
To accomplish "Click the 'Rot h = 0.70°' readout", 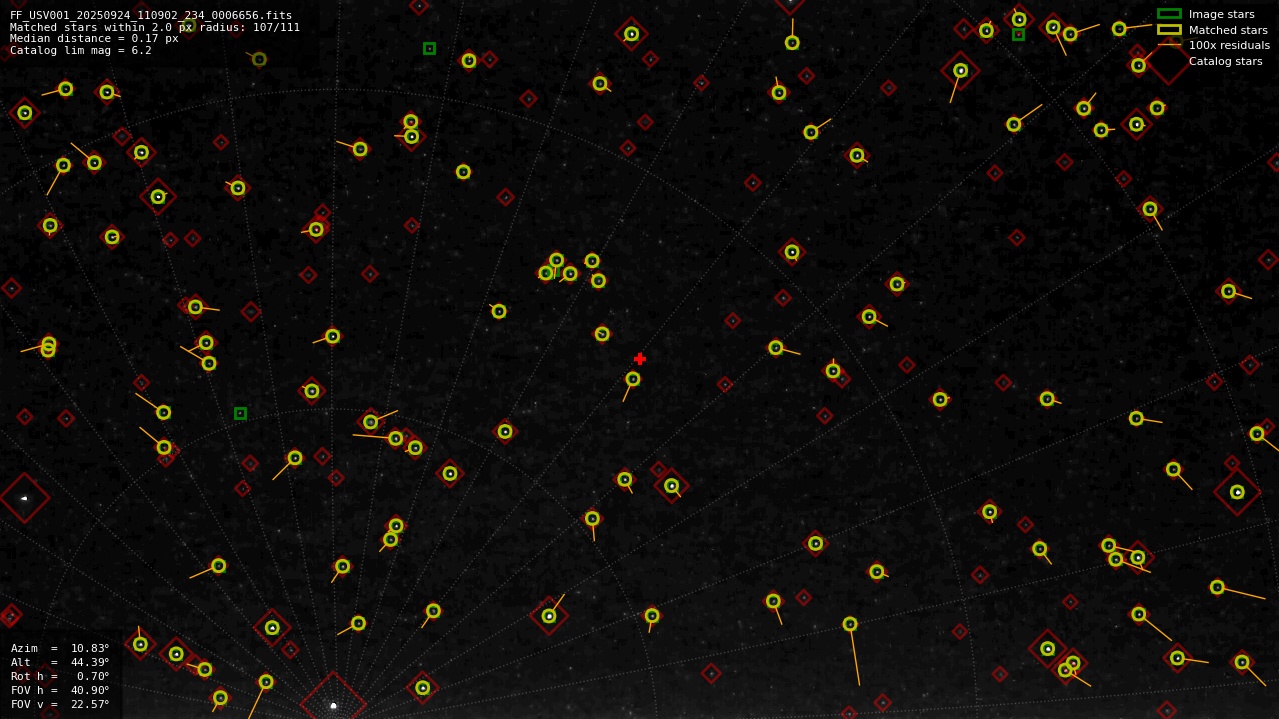I will tap(60, 676).
